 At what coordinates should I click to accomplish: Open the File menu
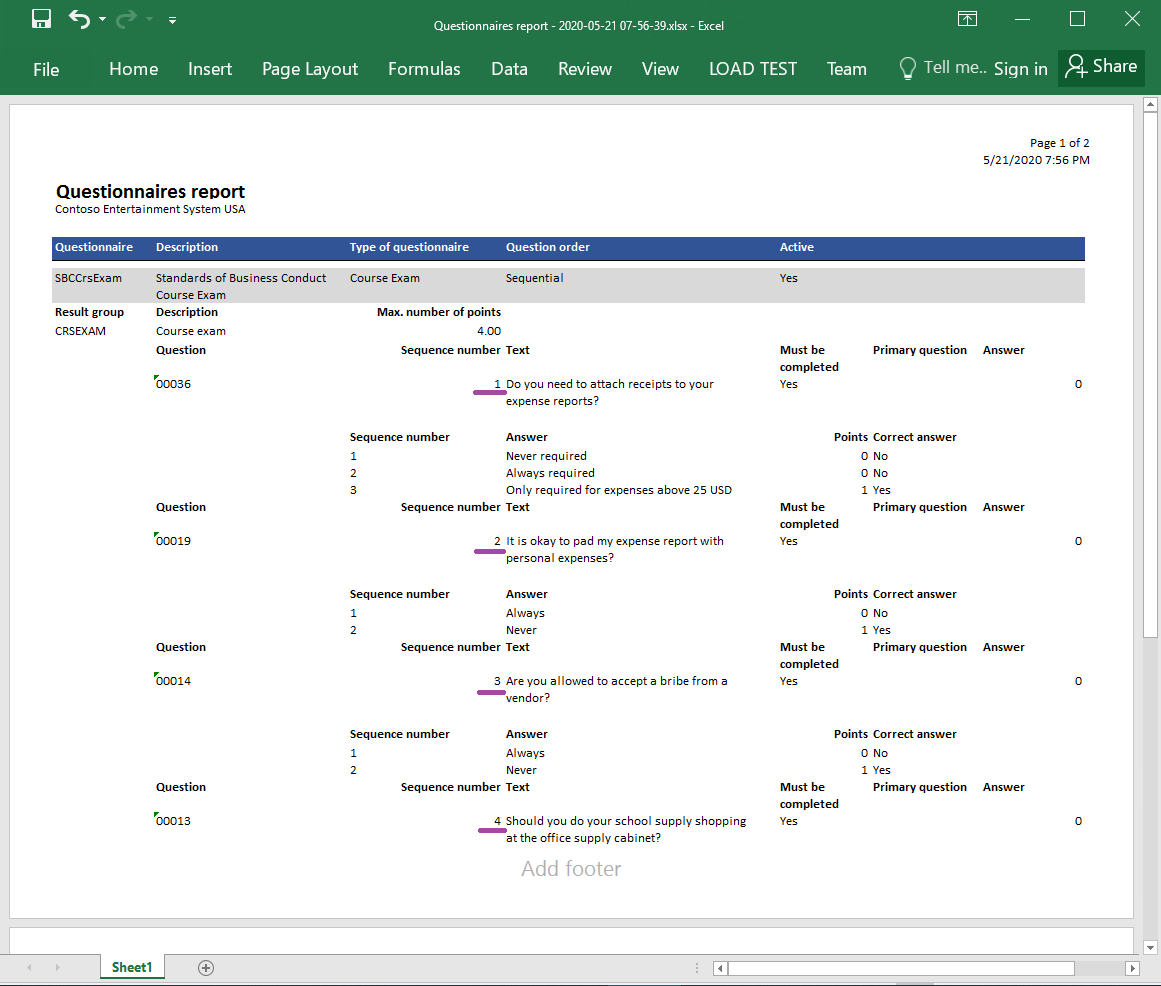[46, 68]
